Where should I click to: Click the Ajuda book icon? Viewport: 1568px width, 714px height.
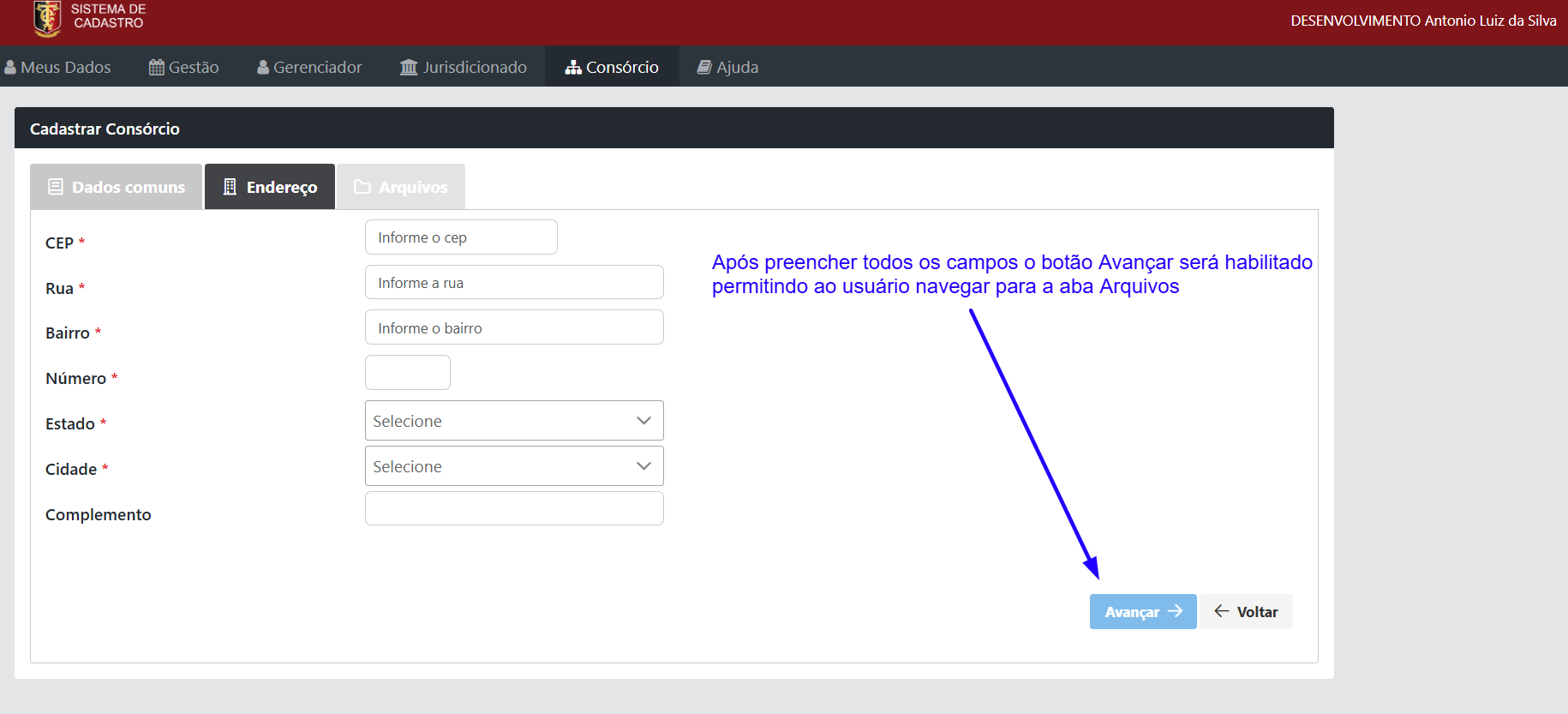pyautogui.click(x=704, y=67)
